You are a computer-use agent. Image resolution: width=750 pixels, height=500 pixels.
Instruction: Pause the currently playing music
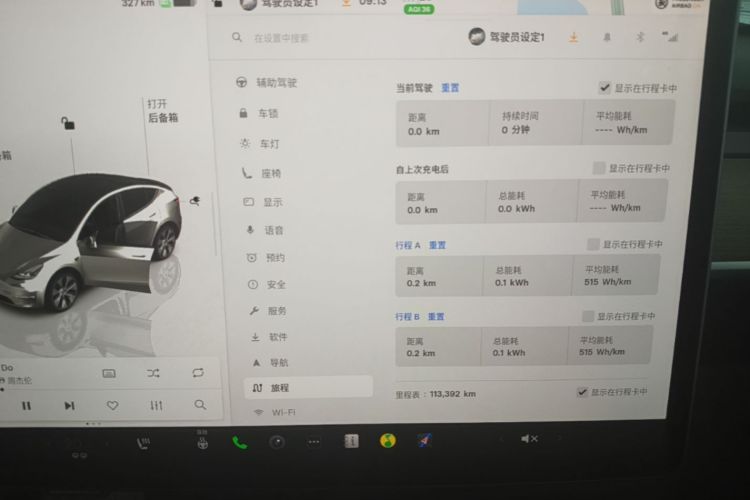pos(26,406)
